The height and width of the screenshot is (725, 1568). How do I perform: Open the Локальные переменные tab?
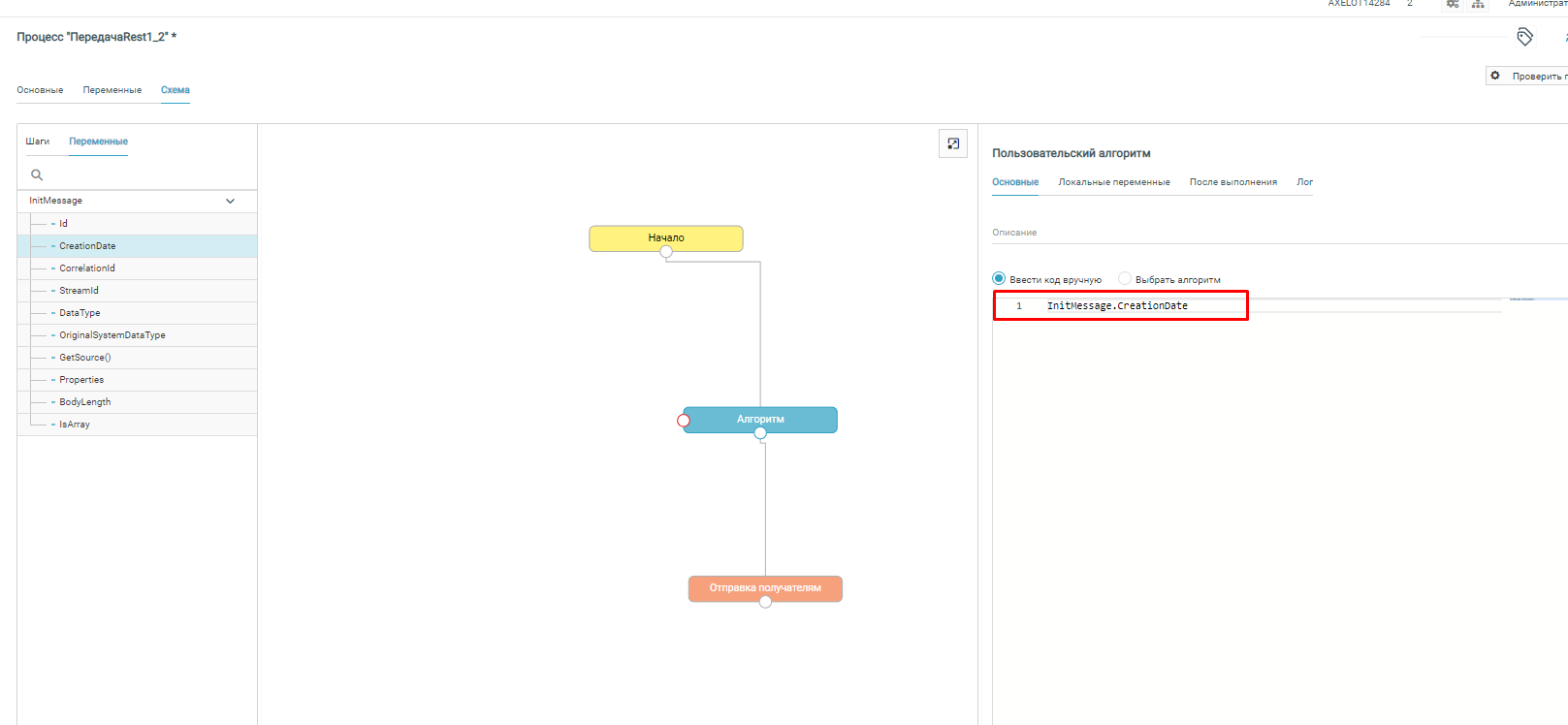[x=1113, y=182]
